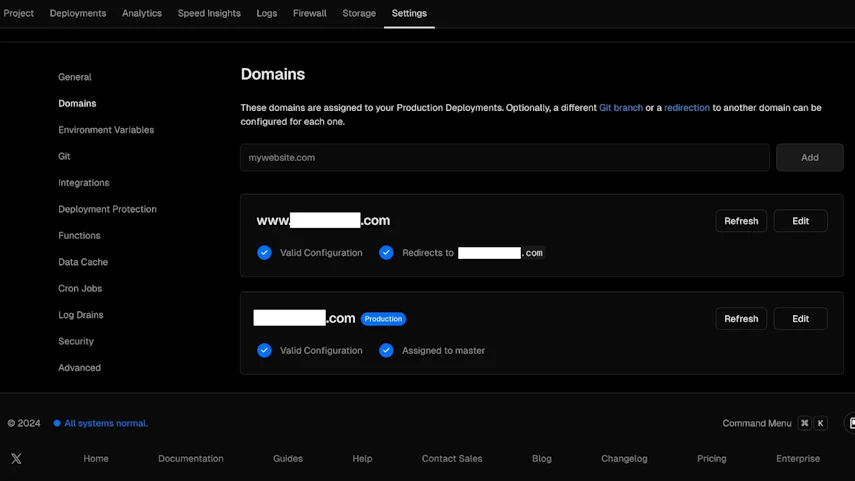This screenshot has width=855, height=481.
Task: Click the Redirects to checkmark icon
Action: tap(386, 252)
